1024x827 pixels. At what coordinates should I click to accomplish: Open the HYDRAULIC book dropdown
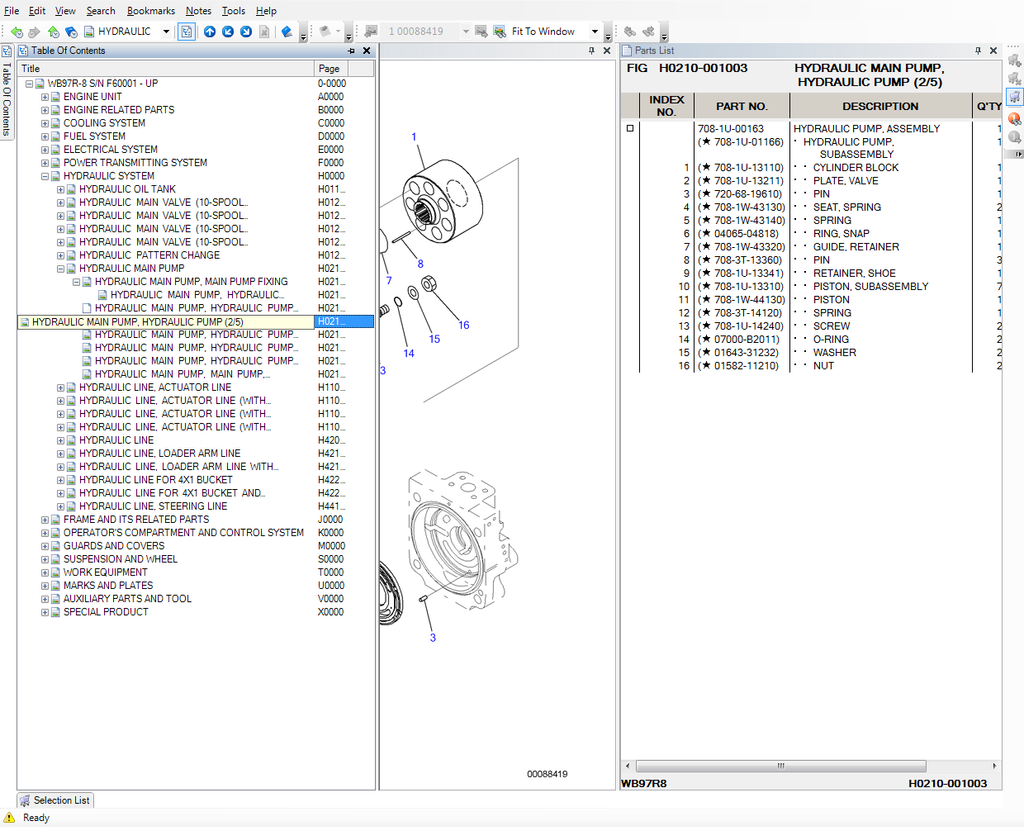click(166, 32)
